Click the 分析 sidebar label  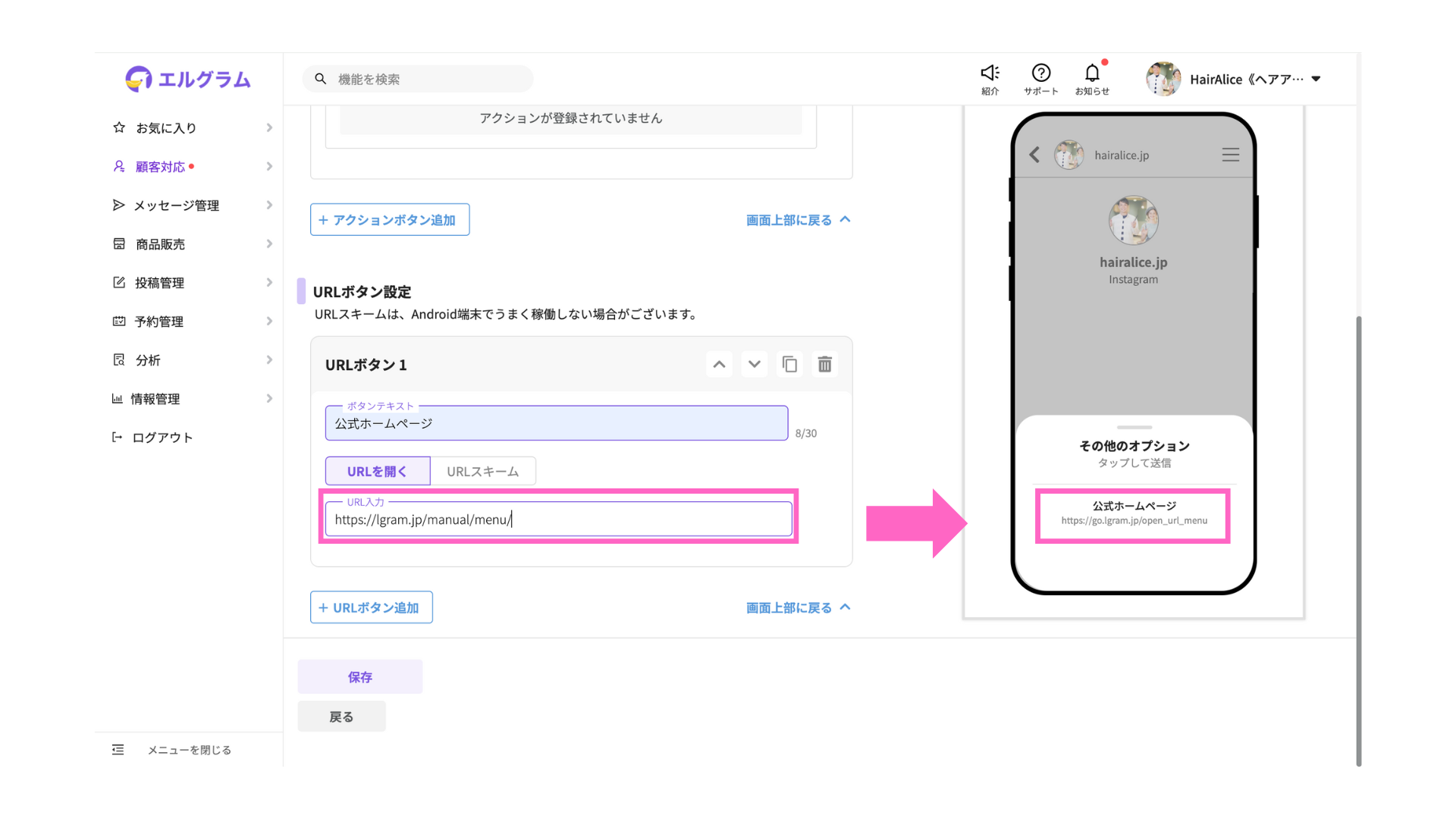[148, 360]
